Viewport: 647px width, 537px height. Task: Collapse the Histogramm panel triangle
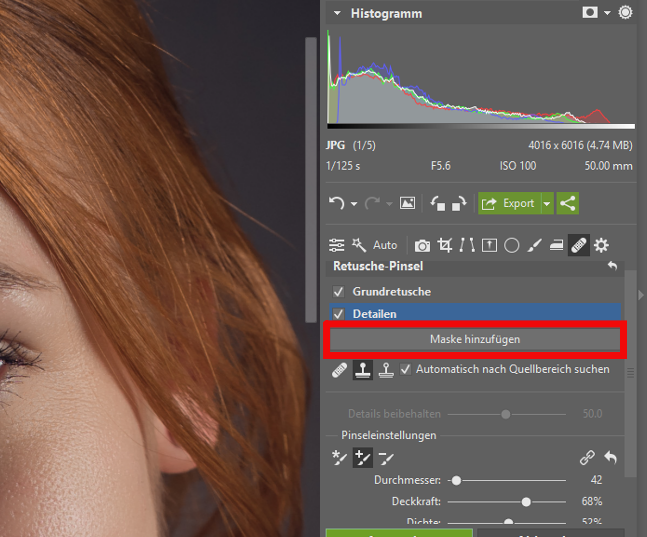click(337, 13)
